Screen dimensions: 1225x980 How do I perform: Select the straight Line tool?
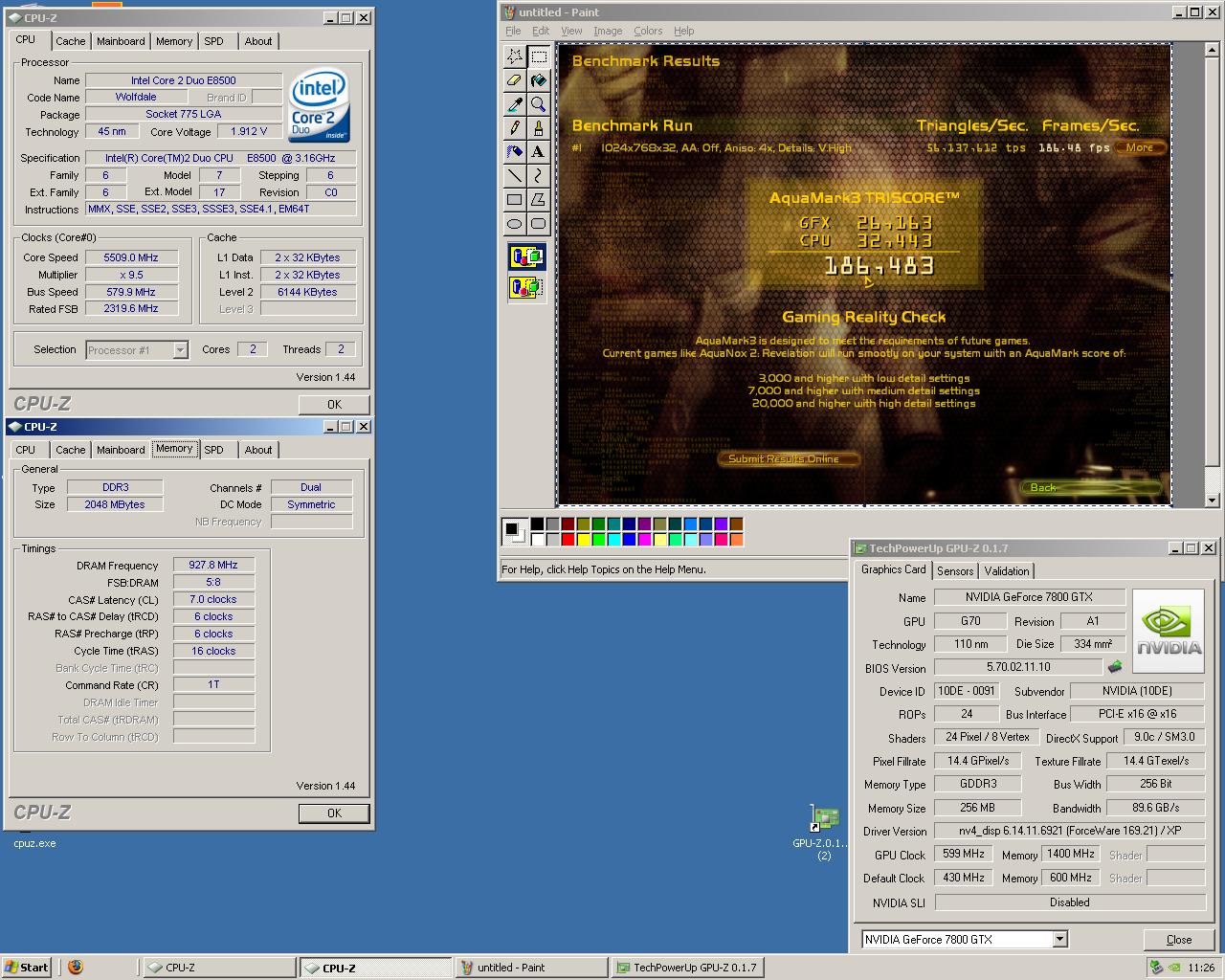[515, 175]
